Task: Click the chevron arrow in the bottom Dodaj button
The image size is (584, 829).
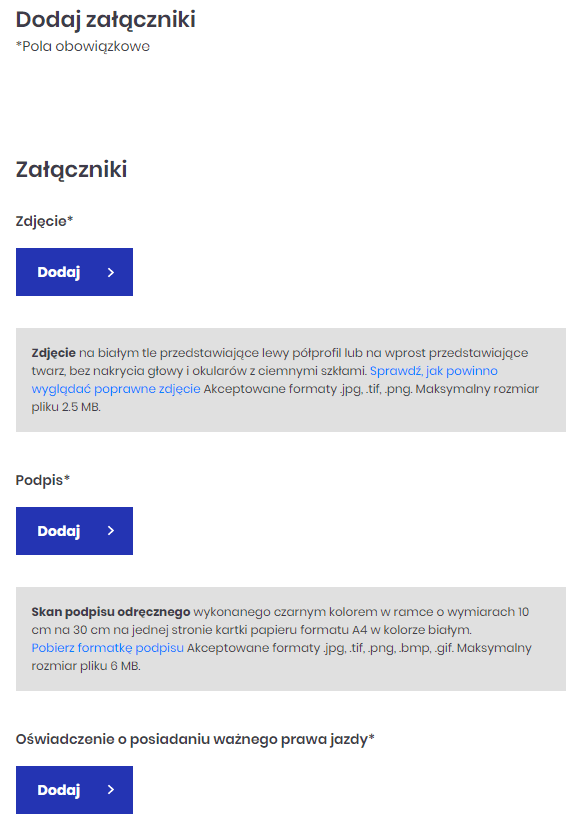Action: coord(110,790)
